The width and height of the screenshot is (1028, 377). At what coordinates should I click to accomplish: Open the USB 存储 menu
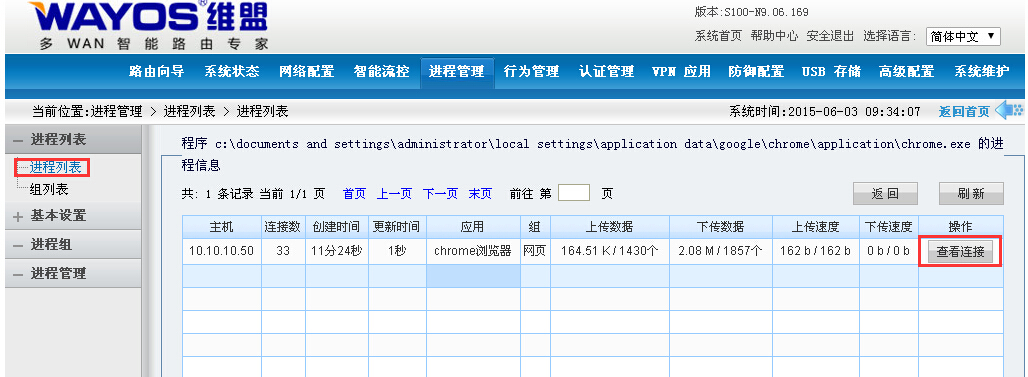(x=831, y=71)
